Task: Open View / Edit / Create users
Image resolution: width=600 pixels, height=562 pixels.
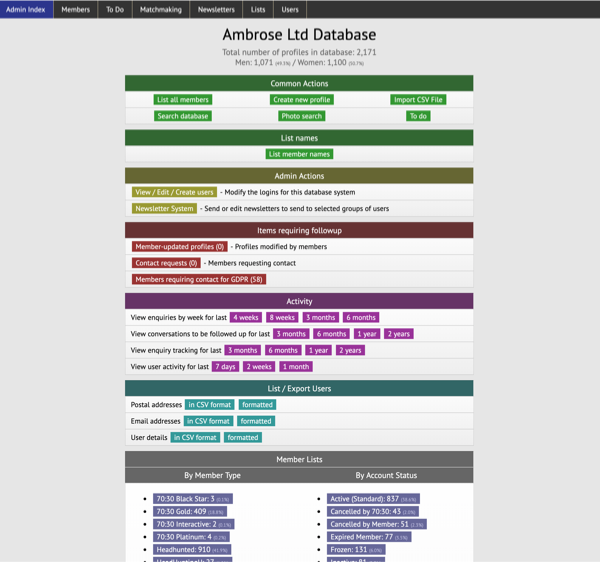Action: 174,192
